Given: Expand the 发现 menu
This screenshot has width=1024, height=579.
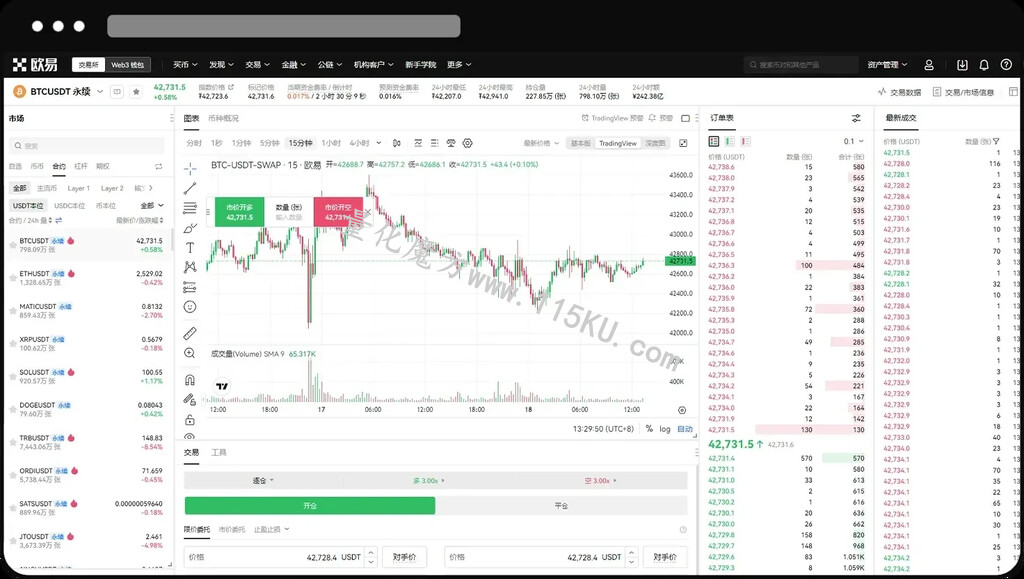Looking at the screenshot, I should click(x=221, y=65).
